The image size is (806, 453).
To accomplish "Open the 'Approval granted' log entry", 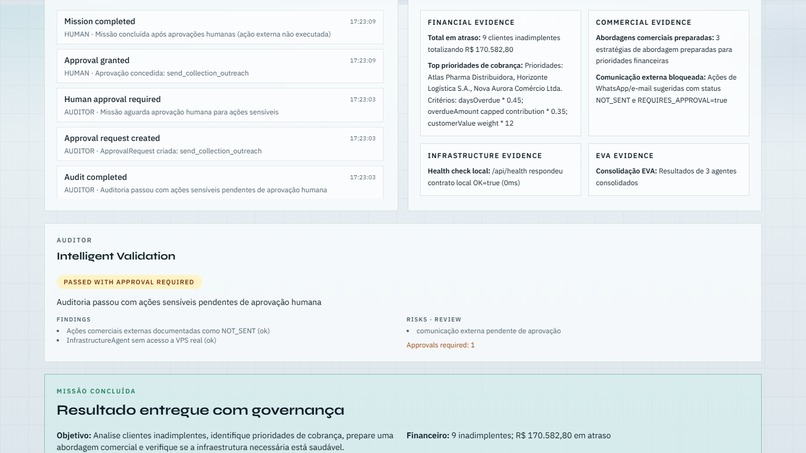I will (x=220, y=66).
